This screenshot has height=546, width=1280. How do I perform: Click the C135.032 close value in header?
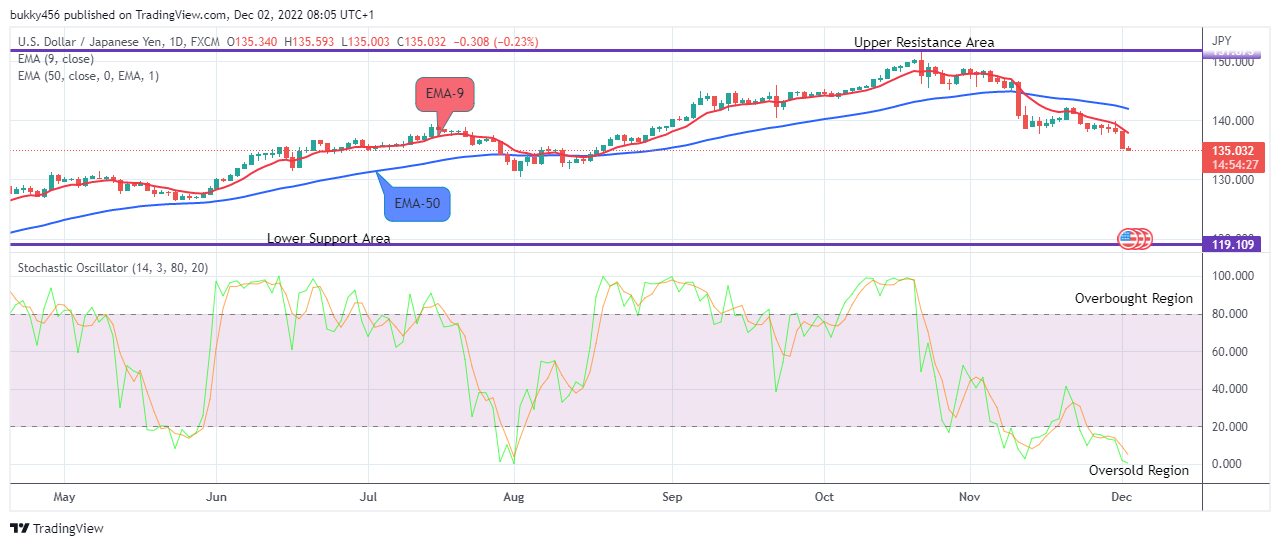coord(423,43)
